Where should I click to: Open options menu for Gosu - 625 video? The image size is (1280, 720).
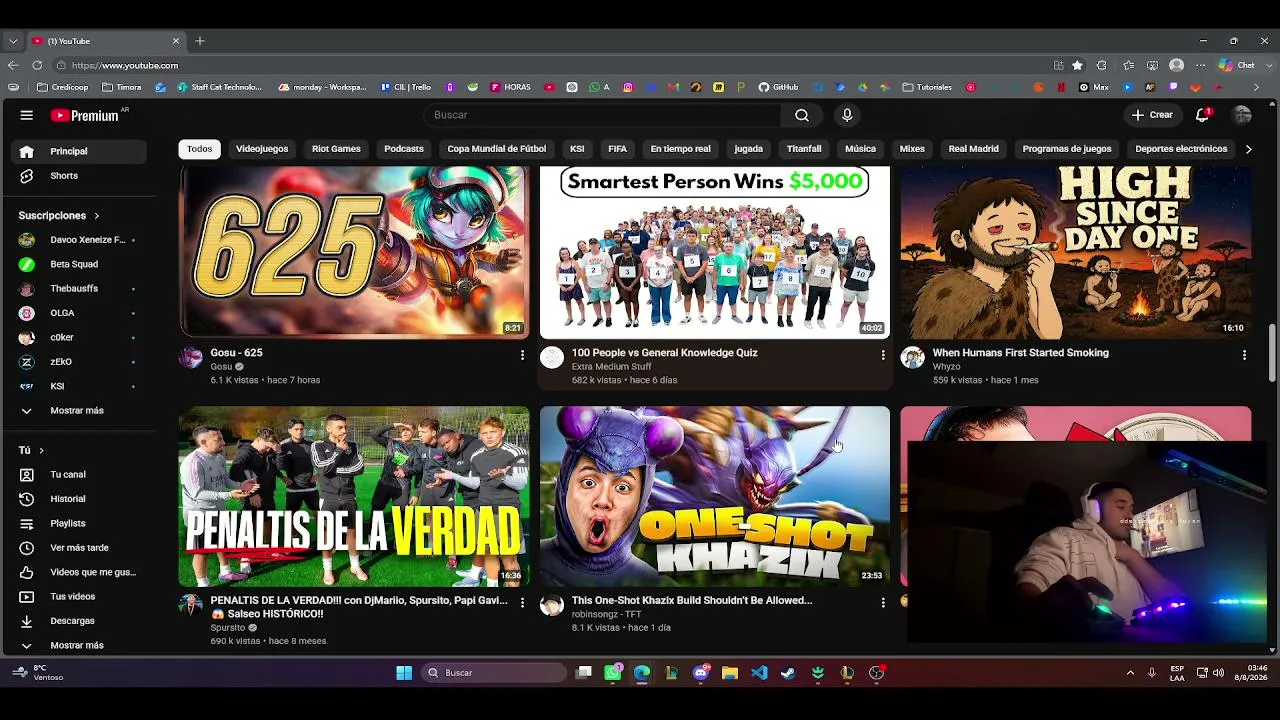tap(522, 355)
